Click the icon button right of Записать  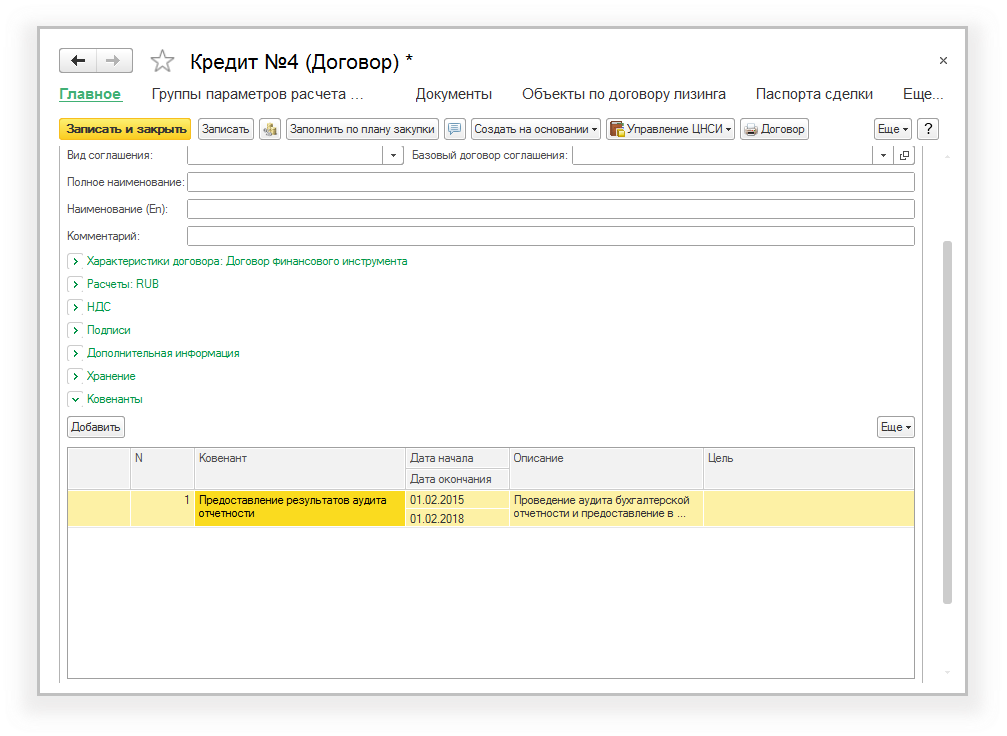tap(270, 129)
